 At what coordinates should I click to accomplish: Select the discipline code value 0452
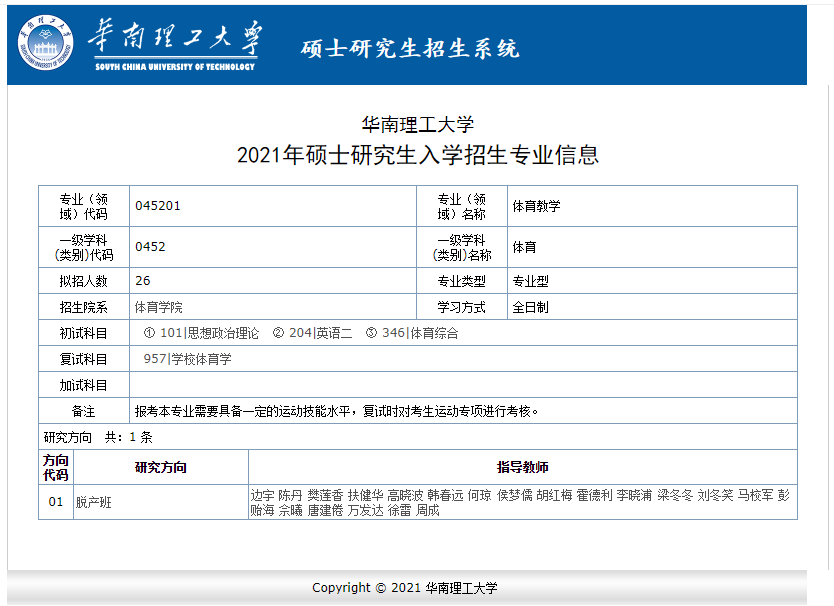(150, 247)
